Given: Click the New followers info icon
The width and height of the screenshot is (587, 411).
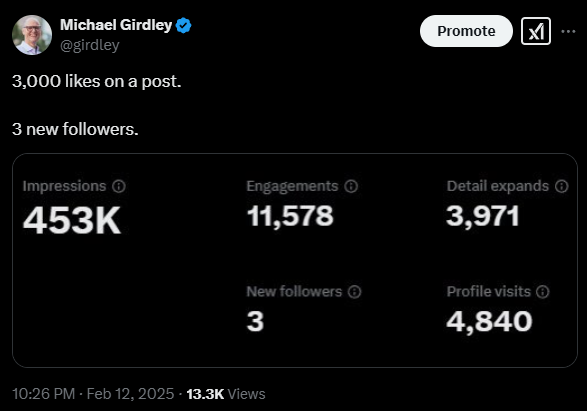Looking at the screenshot, I should point(355,292).
